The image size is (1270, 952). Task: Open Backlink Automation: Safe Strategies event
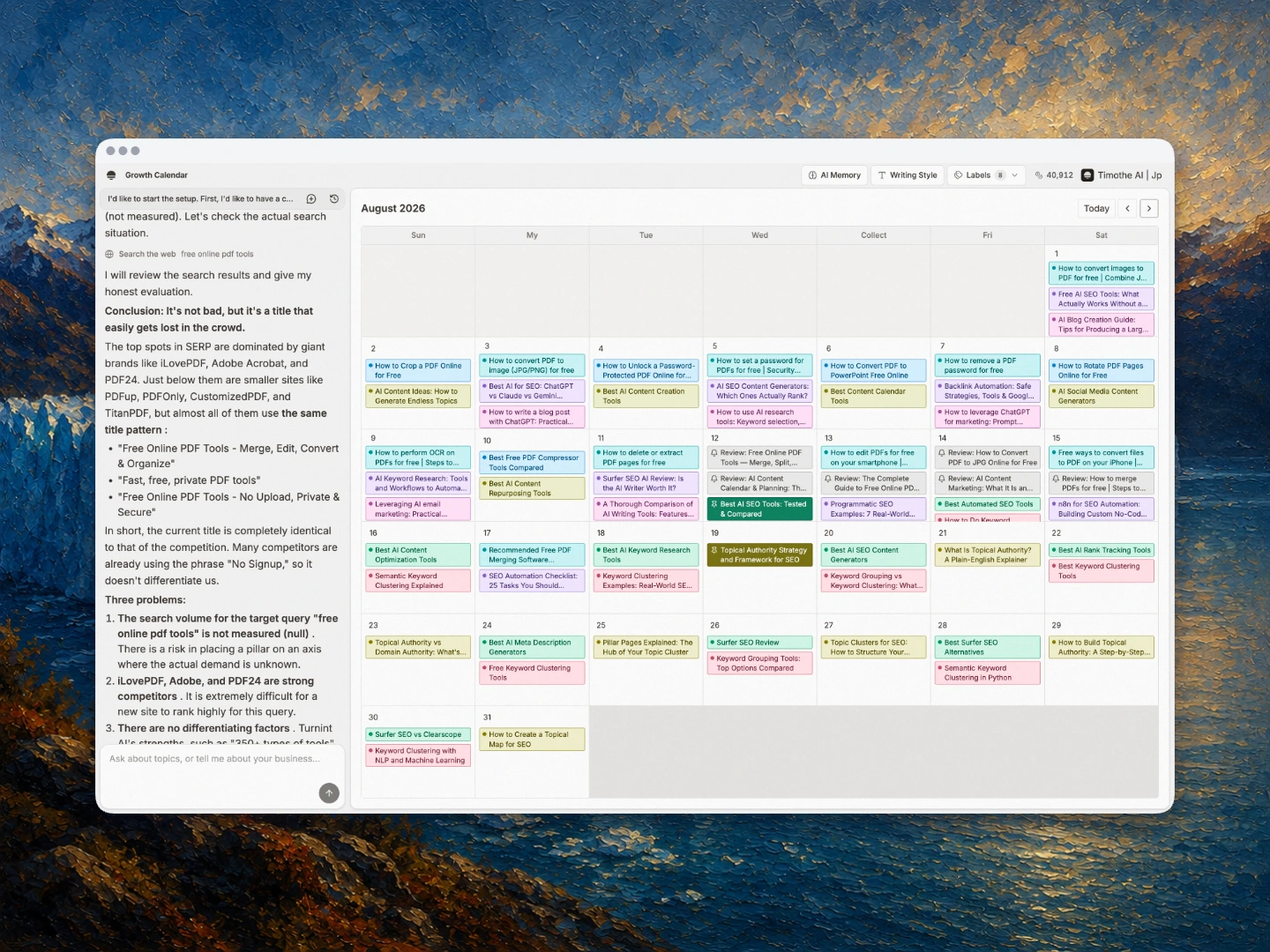tap(987, 390)
